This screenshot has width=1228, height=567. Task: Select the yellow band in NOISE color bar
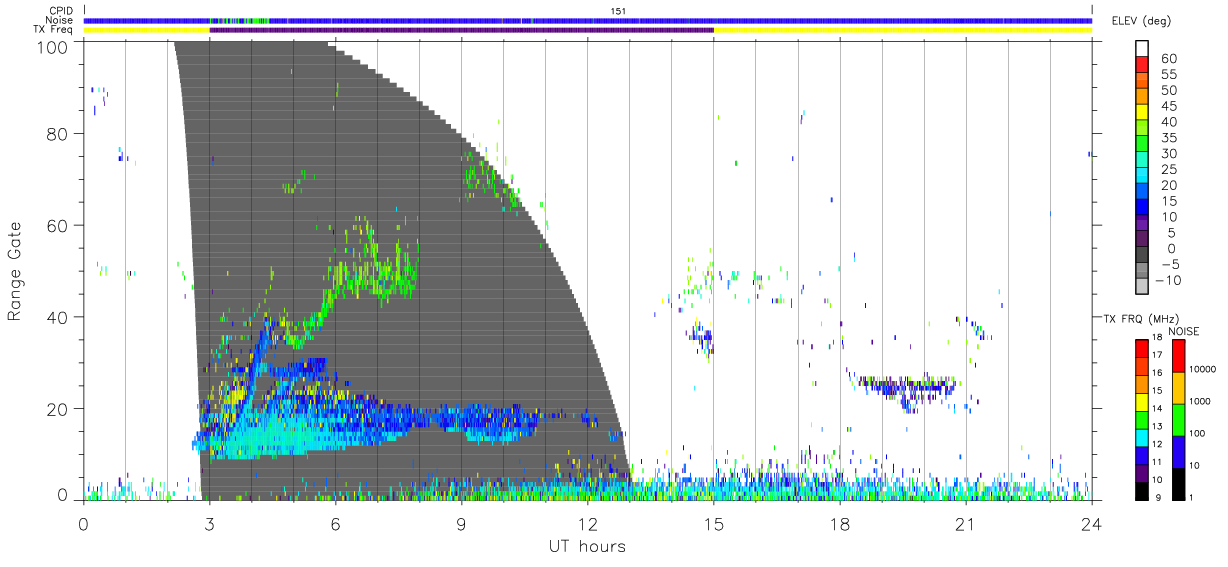pyautogui.click(x=1179, y=388)
